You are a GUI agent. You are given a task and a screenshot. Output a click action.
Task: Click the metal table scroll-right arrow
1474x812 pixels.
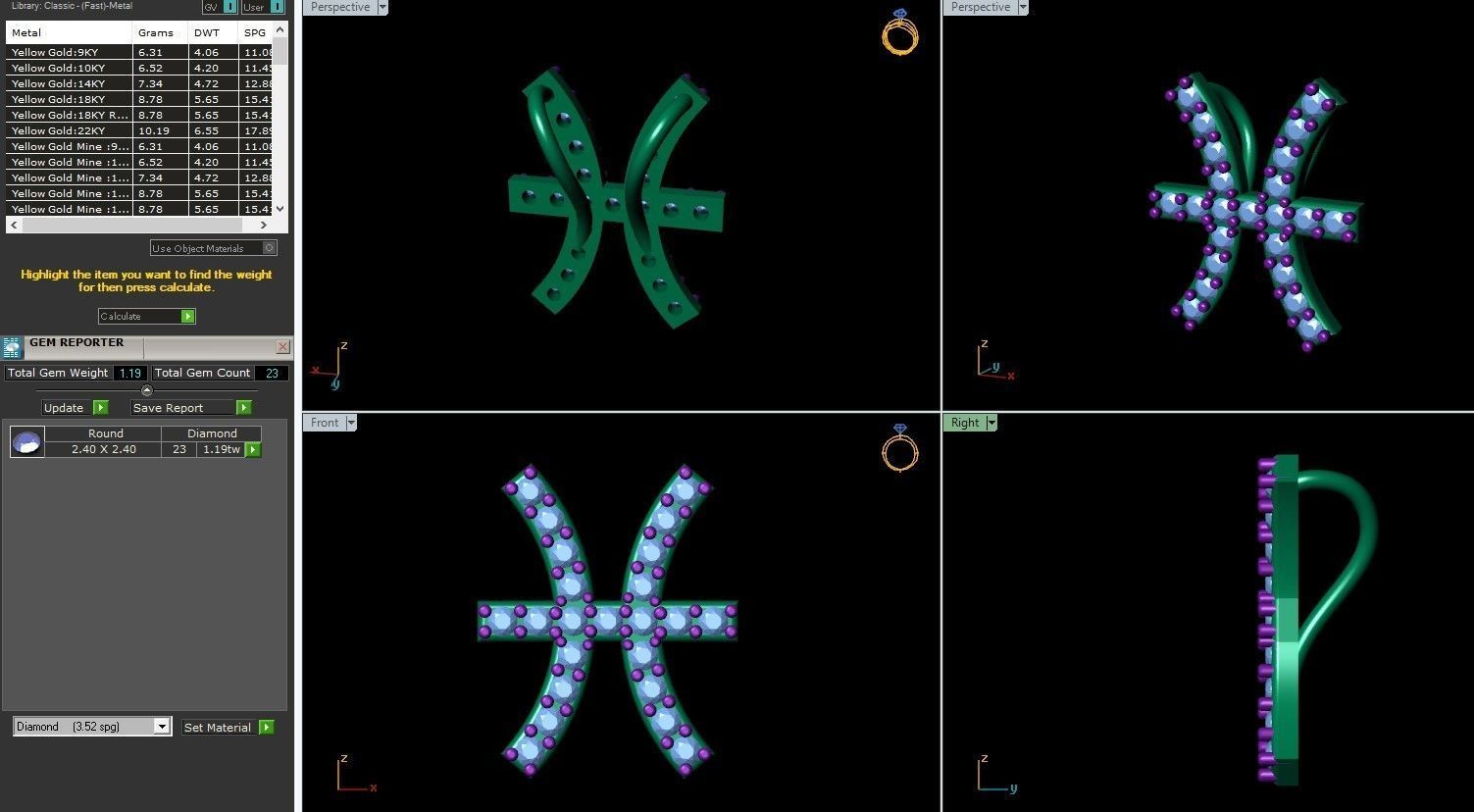pyautogui.click(x=263, y=225)
